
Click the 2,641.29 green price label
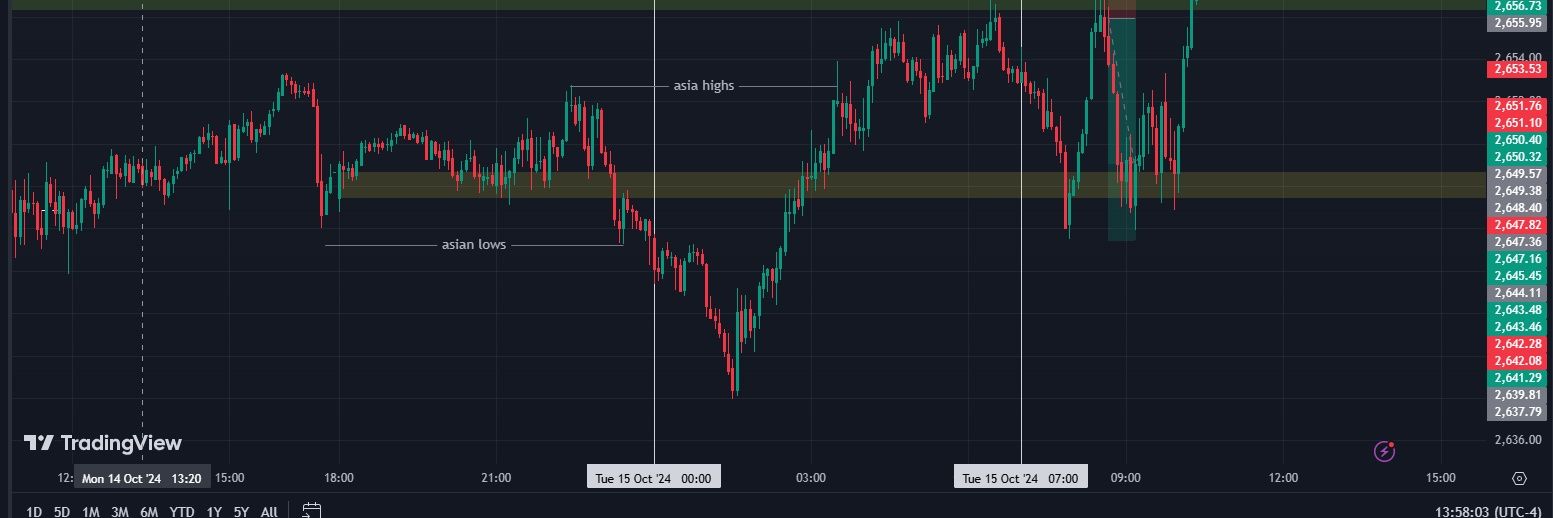point(1518,377)
